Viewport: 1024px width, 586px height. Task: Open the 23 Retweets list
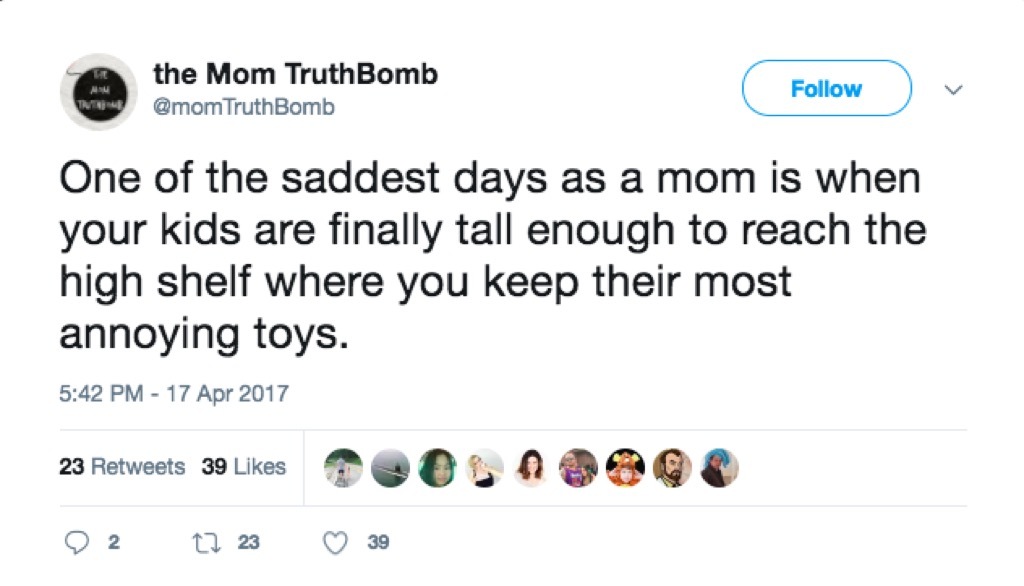click(122, 467)
